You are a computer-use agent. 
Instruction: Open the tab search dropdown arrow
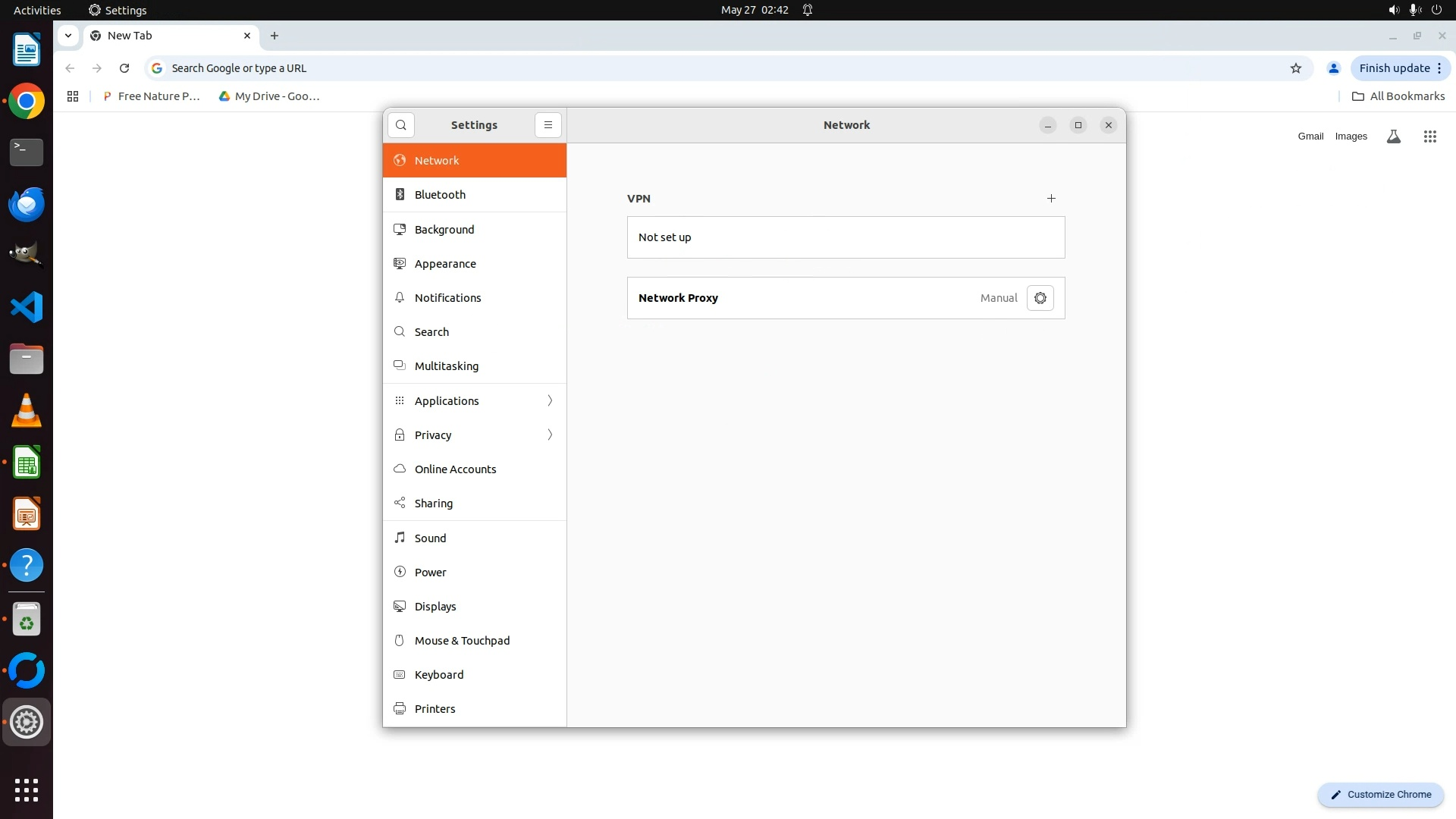click(68, 36)
